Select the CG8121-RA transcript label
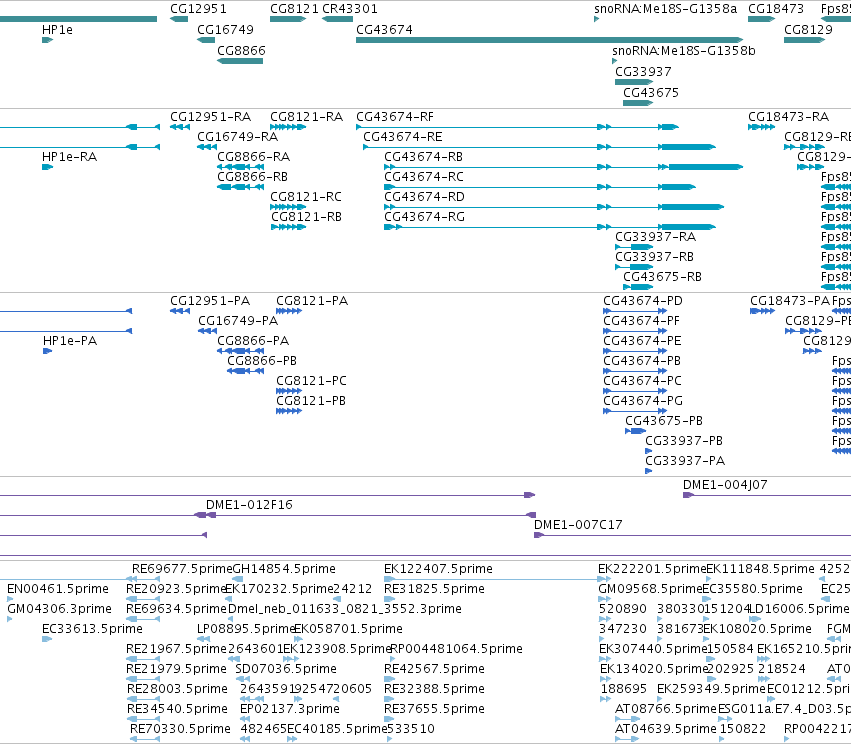Screen dimensions: 851x744 306,117
